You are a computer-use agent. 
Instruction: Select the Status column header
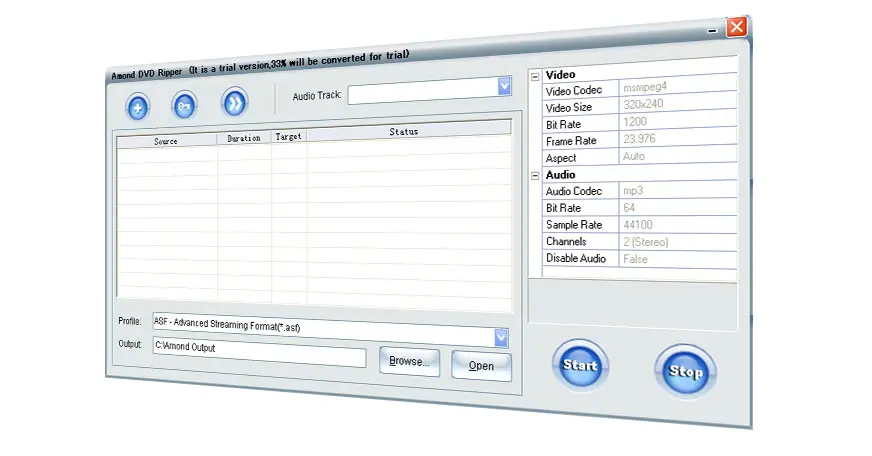pyautogui.click(x=409, y=131)
